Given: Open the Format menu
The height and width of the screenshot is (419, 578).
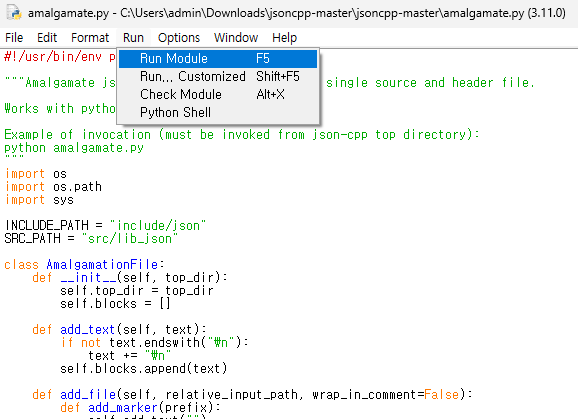Looking at the screenshot, I should pos(90,38).
